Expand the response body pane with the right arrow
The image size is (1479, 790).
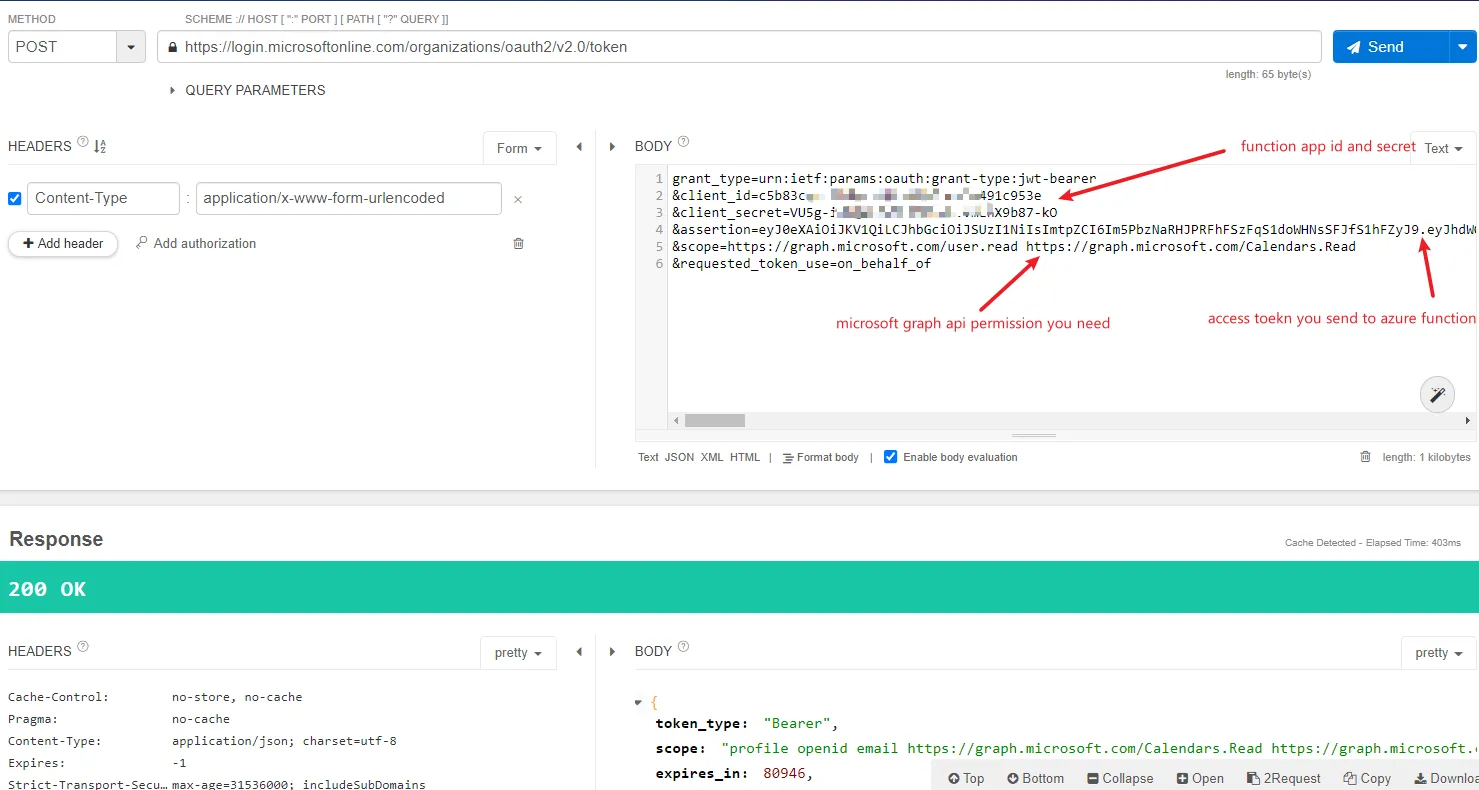(613, 652)
